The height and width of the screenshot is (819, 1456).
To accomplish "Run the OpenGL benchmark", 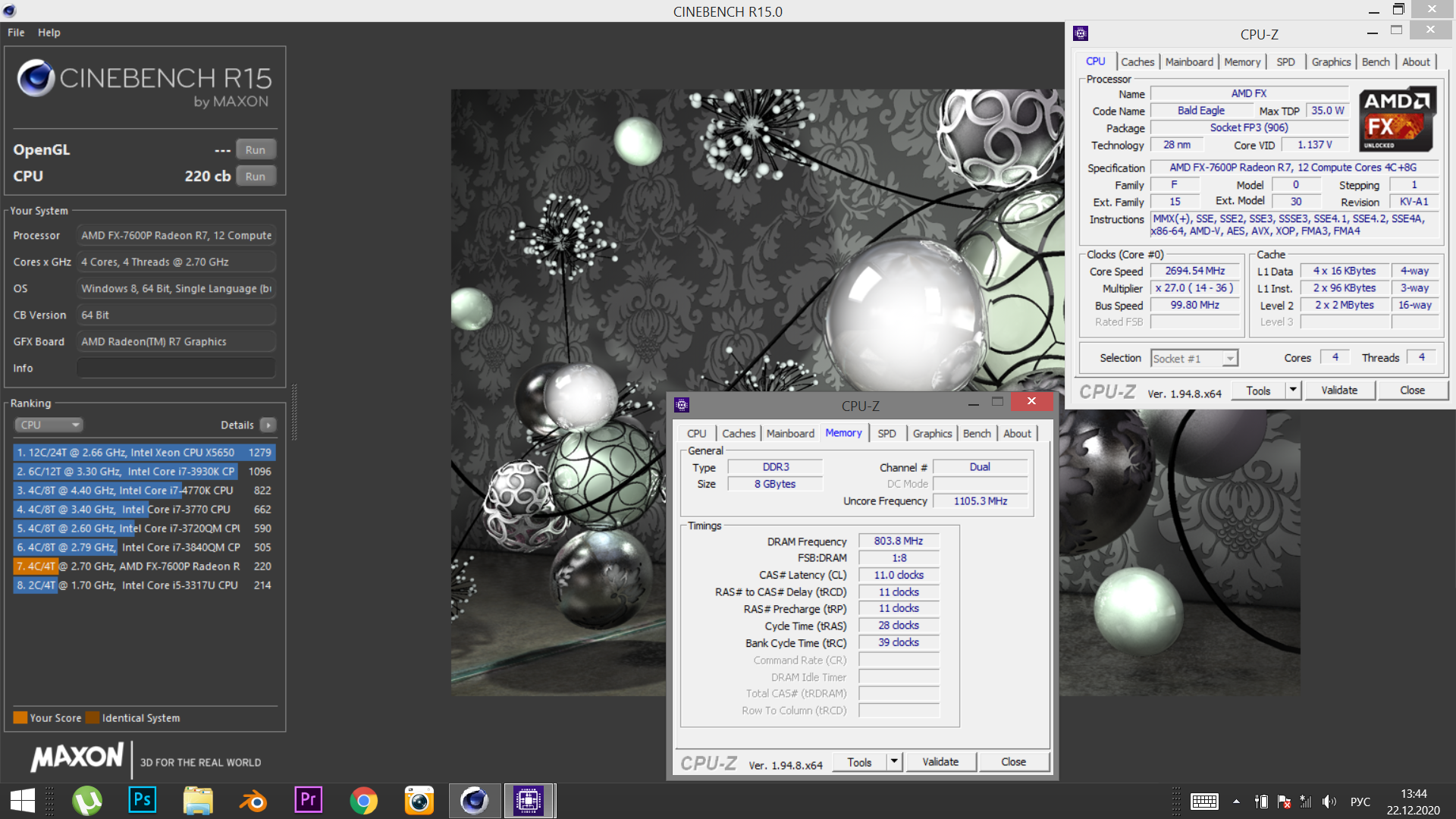I will pos(256,150).
